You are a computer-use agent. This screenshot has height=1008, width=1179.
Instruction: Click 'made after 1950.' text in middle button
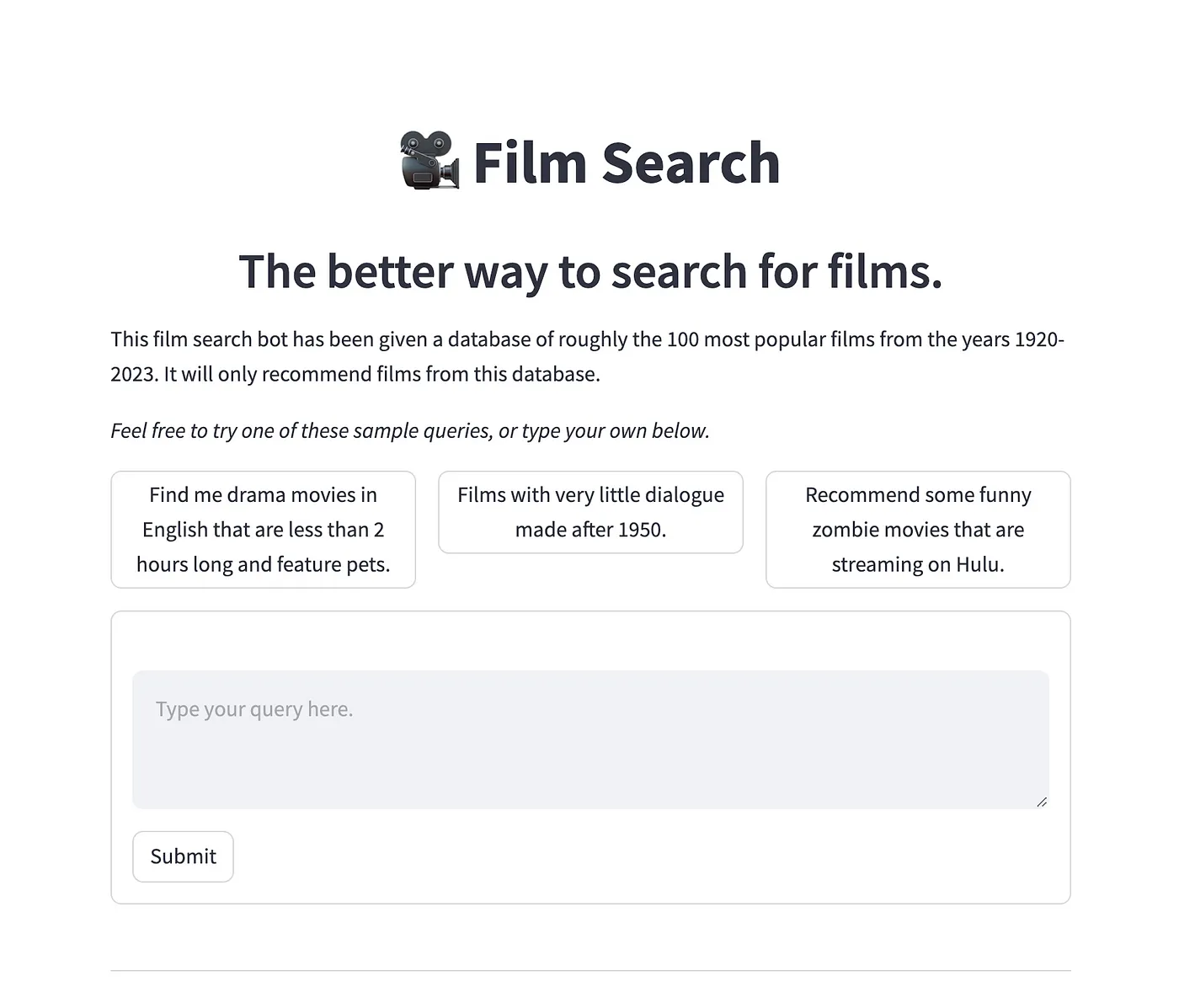[x=590, y=530]
